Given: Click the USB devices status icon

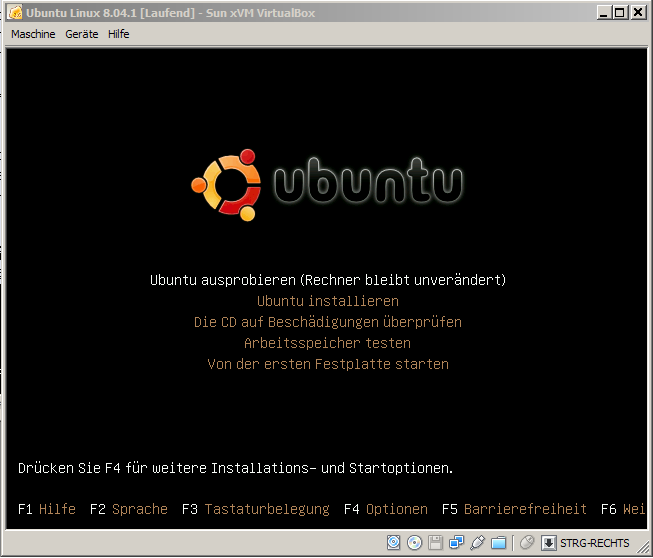Looking at the screenshot, I should coord(477,542).
